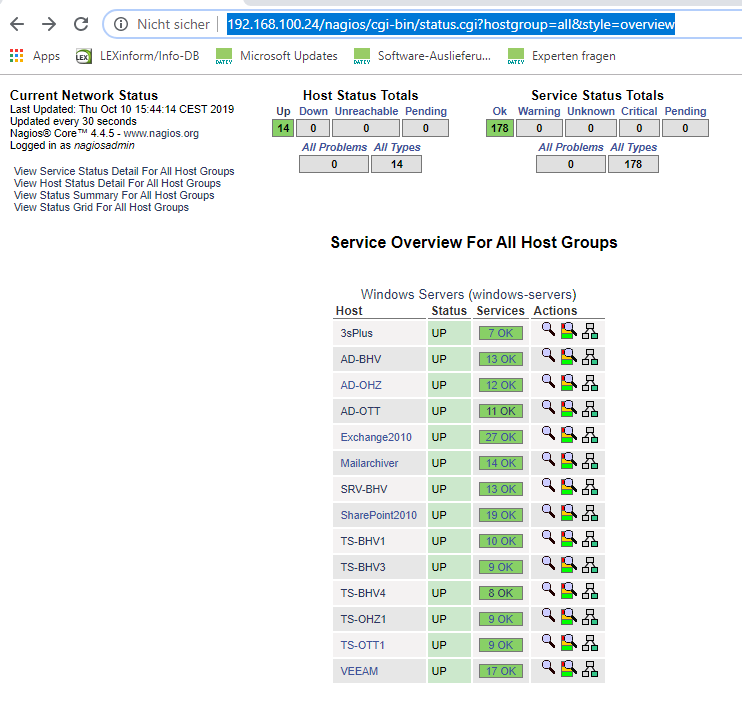
Task: Open Chrome Apps shortcut in bookmarks bar
Action: pos(35,56)
